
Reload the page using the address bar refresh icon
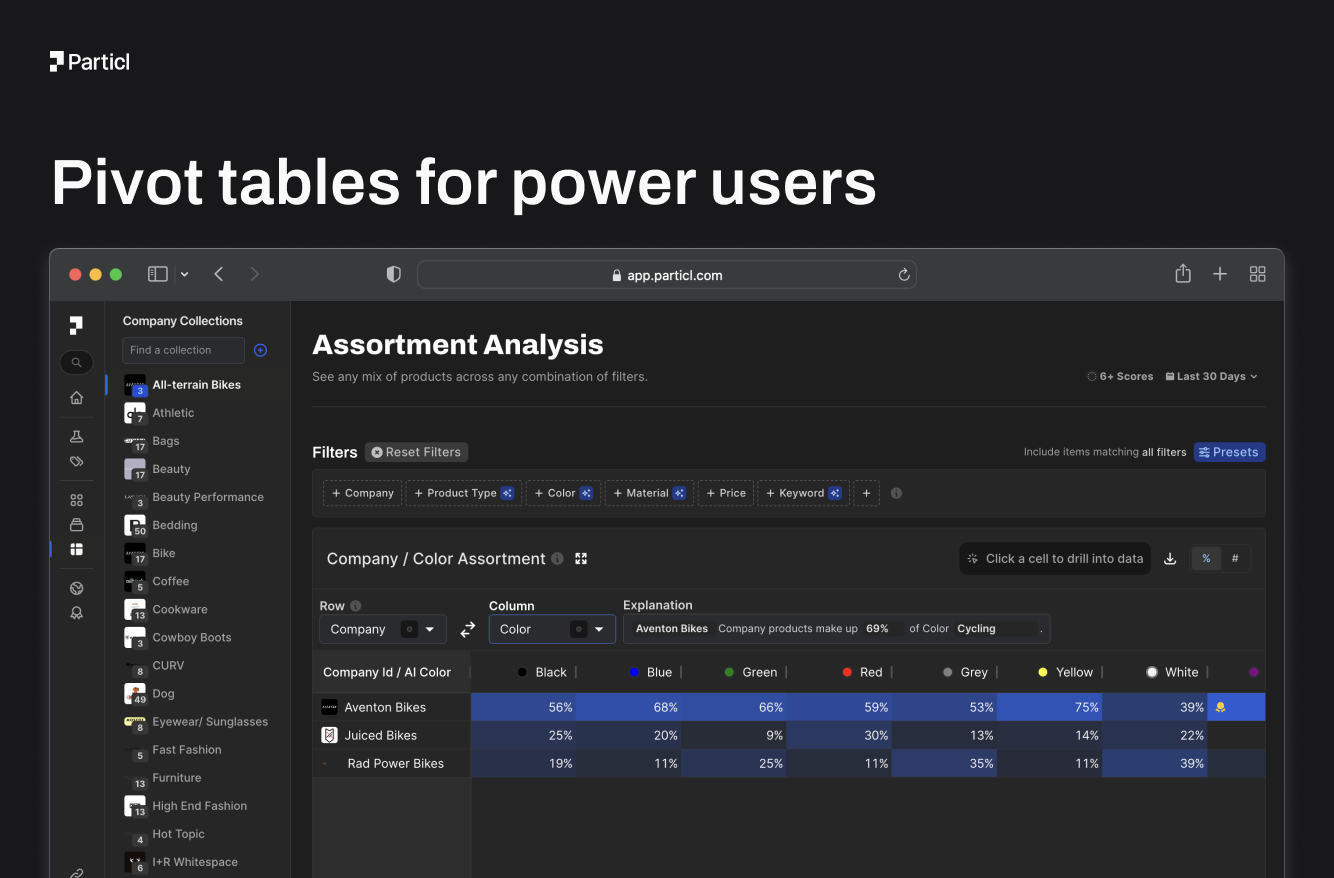(x=904, y=275)
